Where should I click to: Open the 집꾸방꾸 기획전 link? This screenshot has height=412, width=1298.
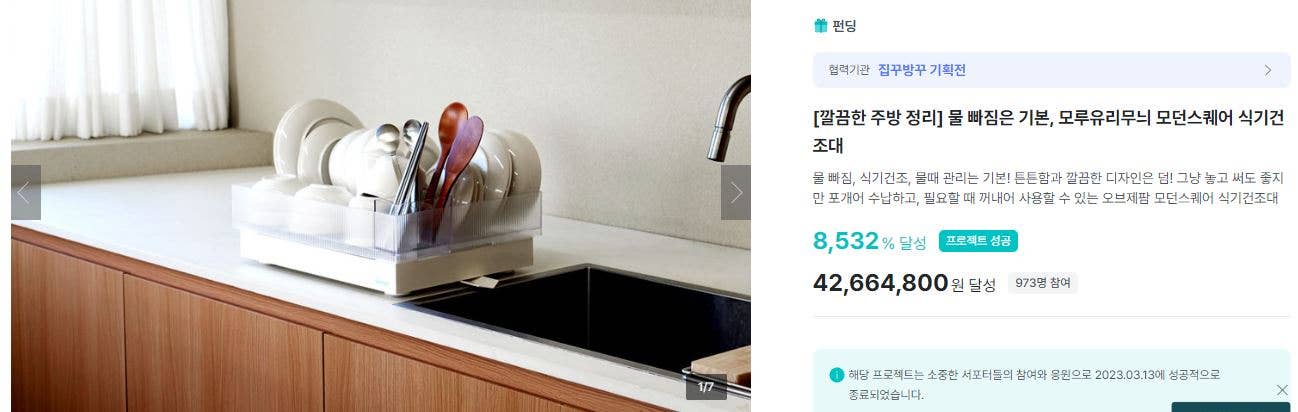point(921,70)
